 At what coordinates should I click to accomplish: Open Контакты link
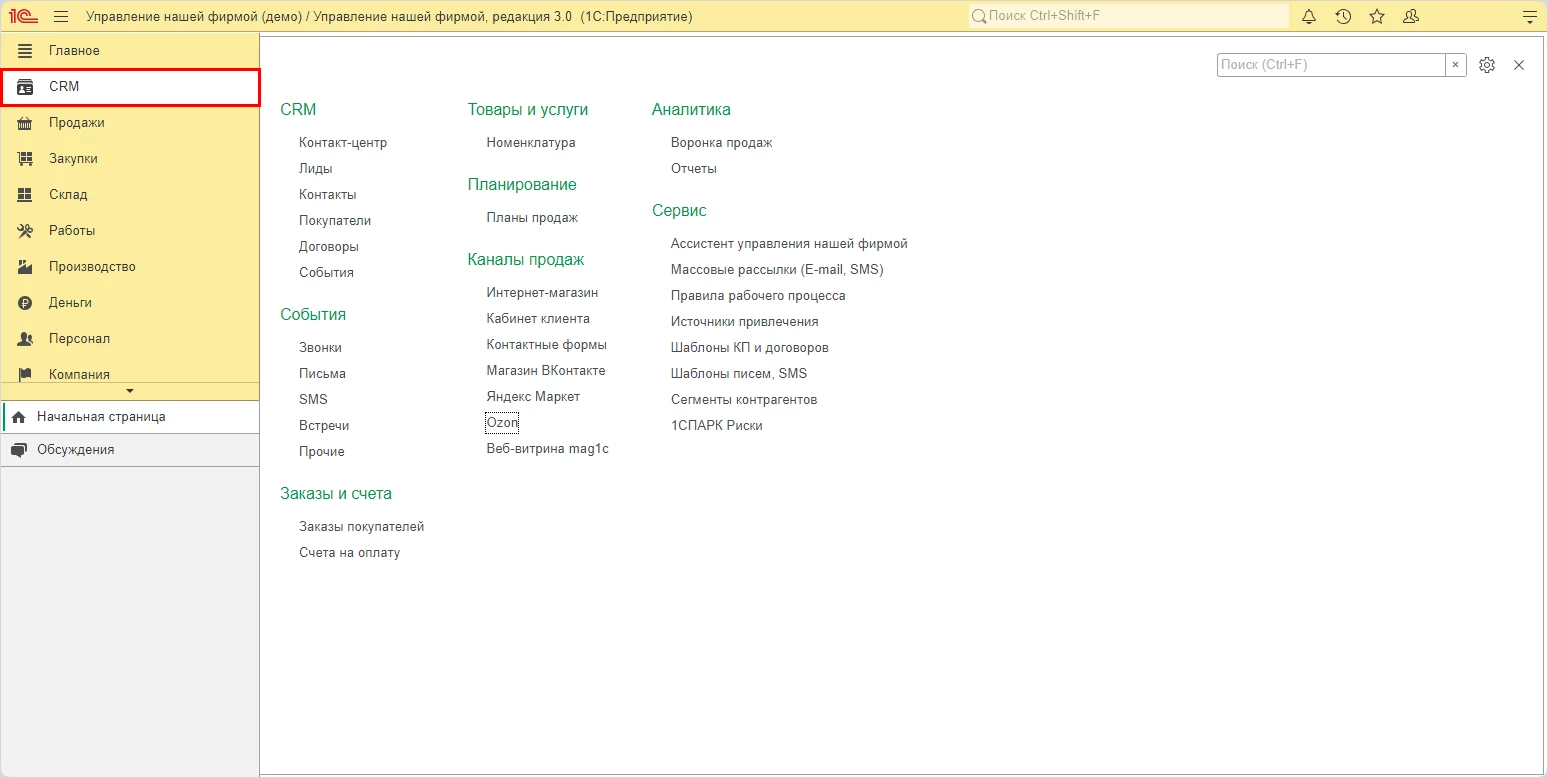328,195
